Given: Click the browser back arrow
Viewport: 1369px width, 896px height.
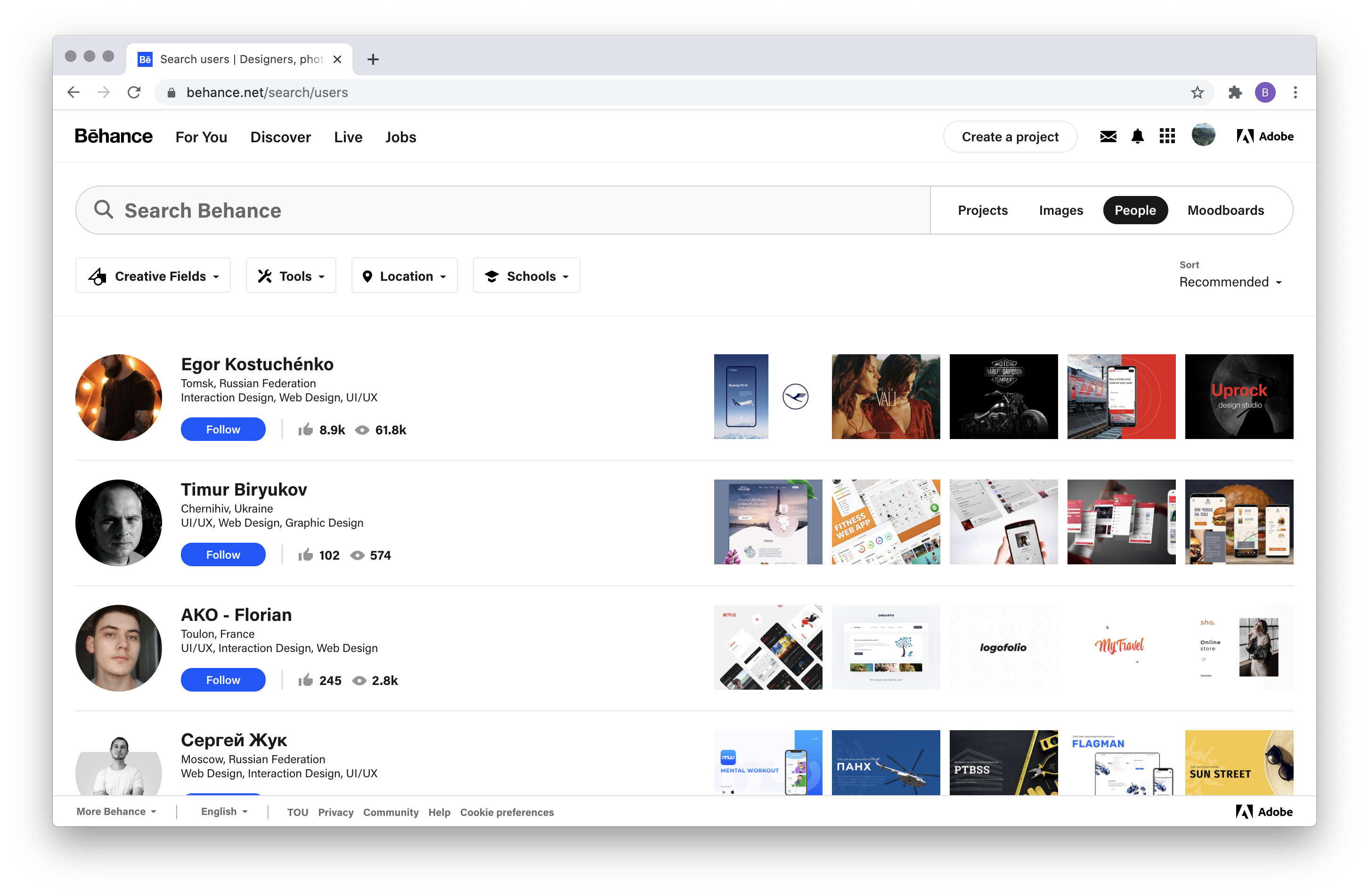Looking at the screenshot, I should [x=73, y=92].
